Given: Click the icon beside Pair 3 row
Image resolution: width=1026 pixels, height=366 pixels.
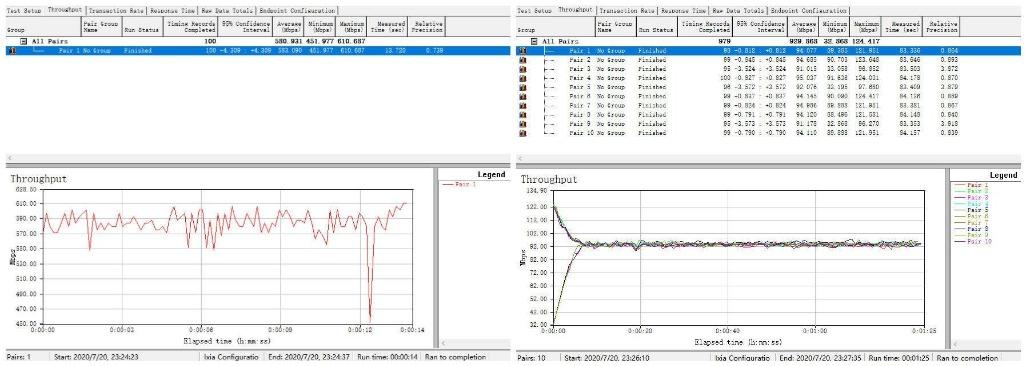Looking at the screenshot, I should tap(522, 69).
